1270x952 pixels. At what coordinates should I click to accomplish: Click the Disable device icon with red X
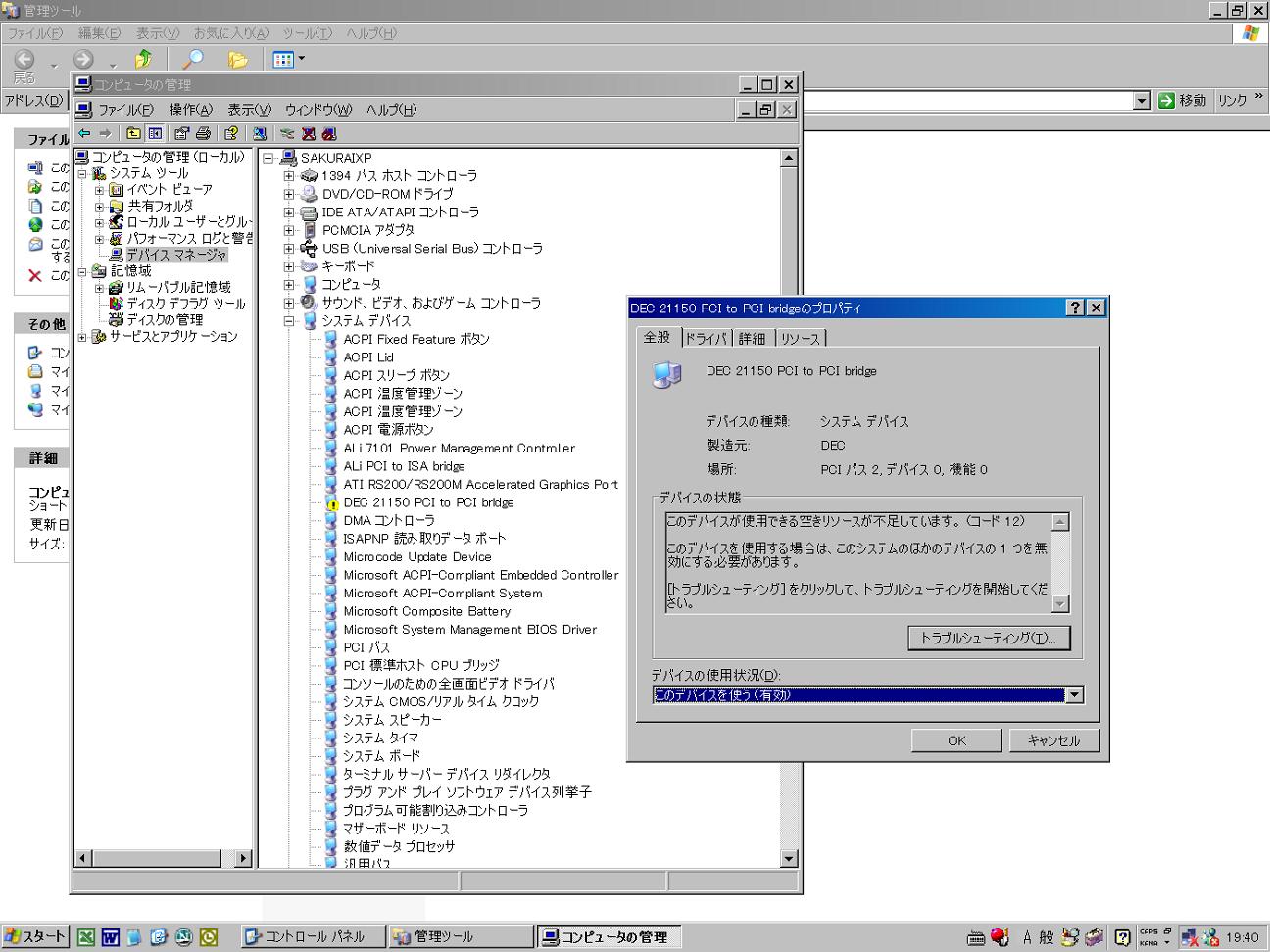pos(309,133)
